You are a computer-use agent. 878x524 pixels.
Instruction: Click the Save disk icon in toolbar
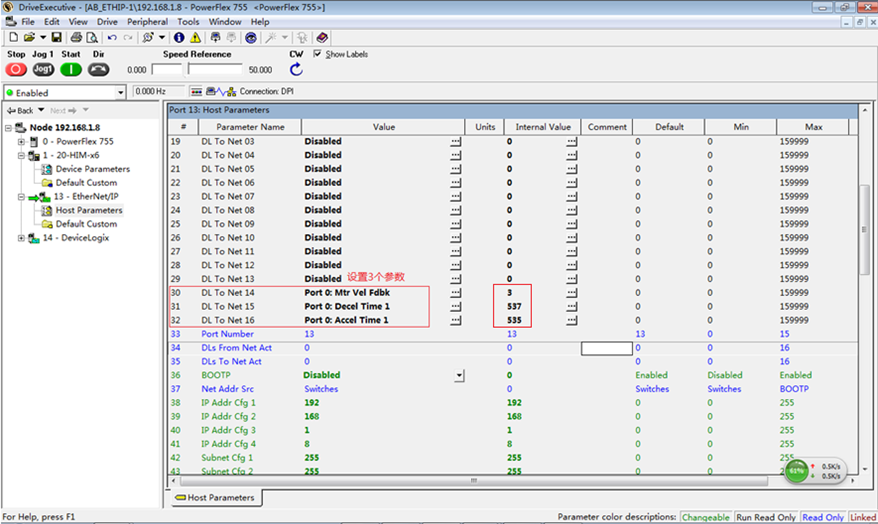[x=57, y=37]
